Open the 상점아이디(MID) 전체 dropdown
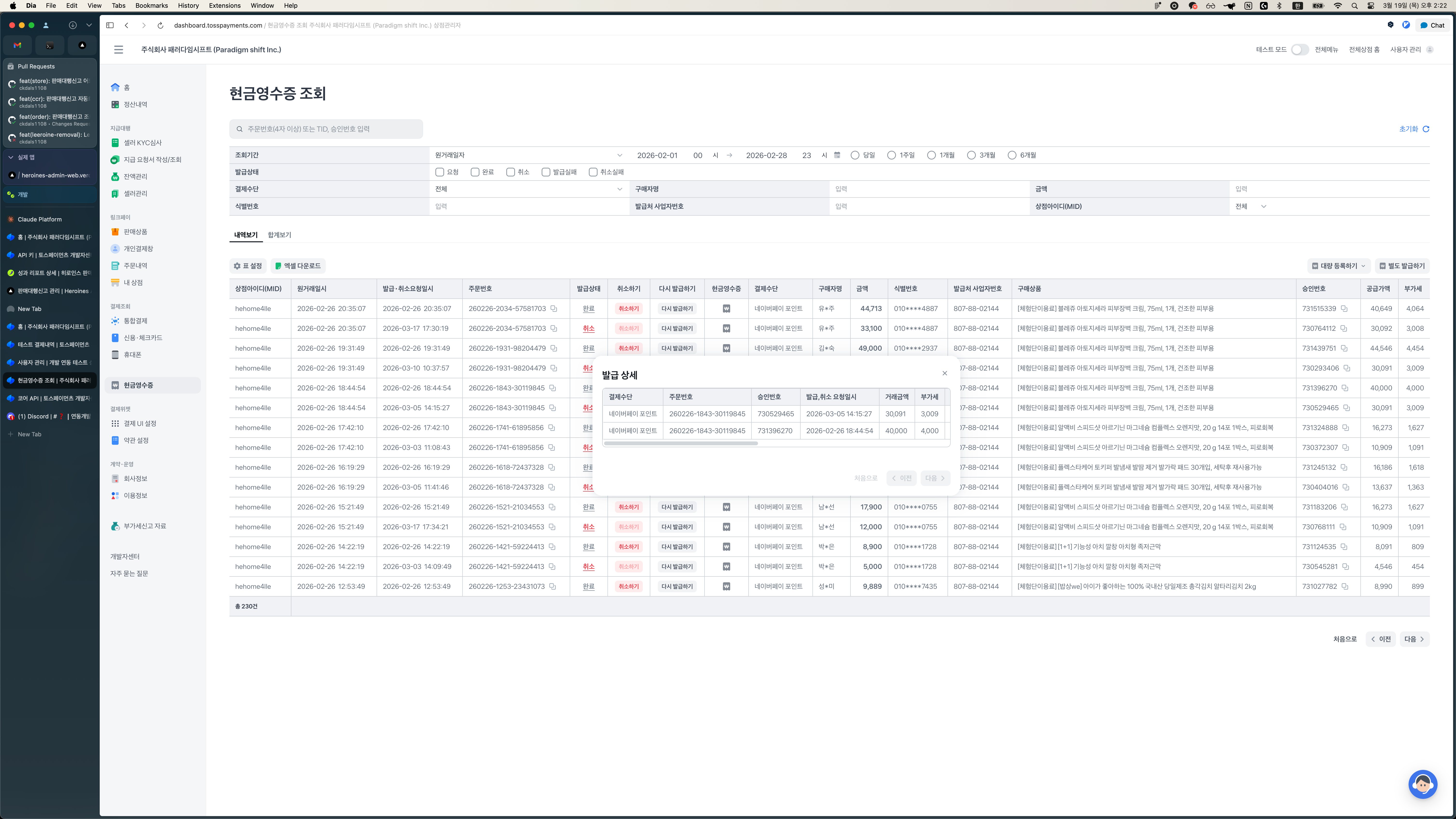This screenshot has height=819, width=1456. [1250, 206]
